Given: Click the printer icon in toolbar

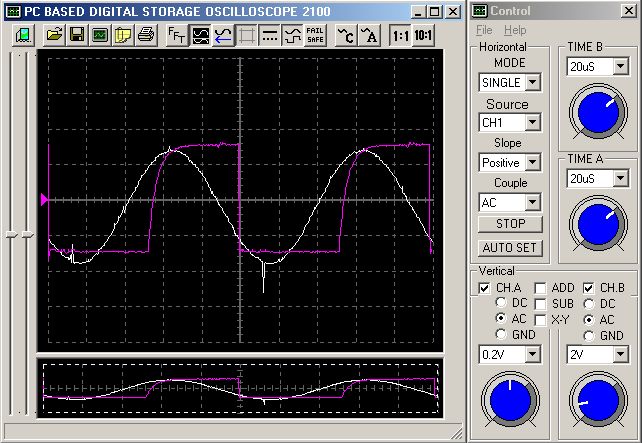Looking at the screenshot, I should coord(146,35).
